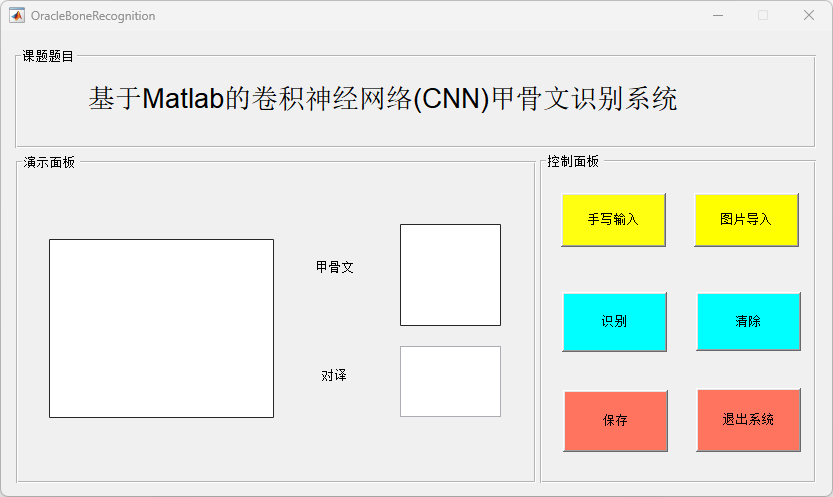Image resolution: width=833 pixels, height=497 pixels.
Task: Click the MATLAB logo in the title bar
Action: (x=16, y=15)
